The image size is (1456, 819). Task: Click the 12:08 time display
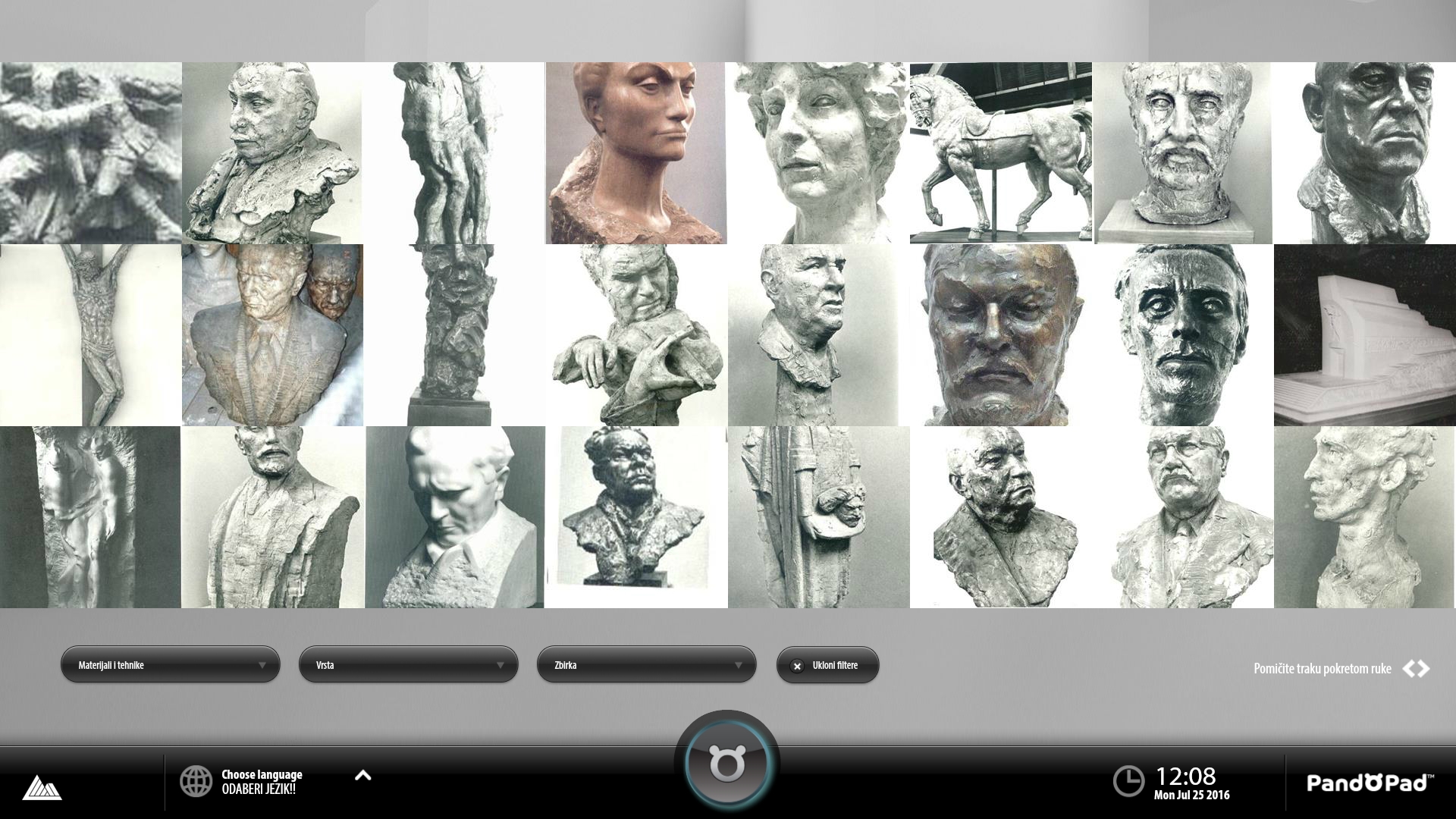1185,776
